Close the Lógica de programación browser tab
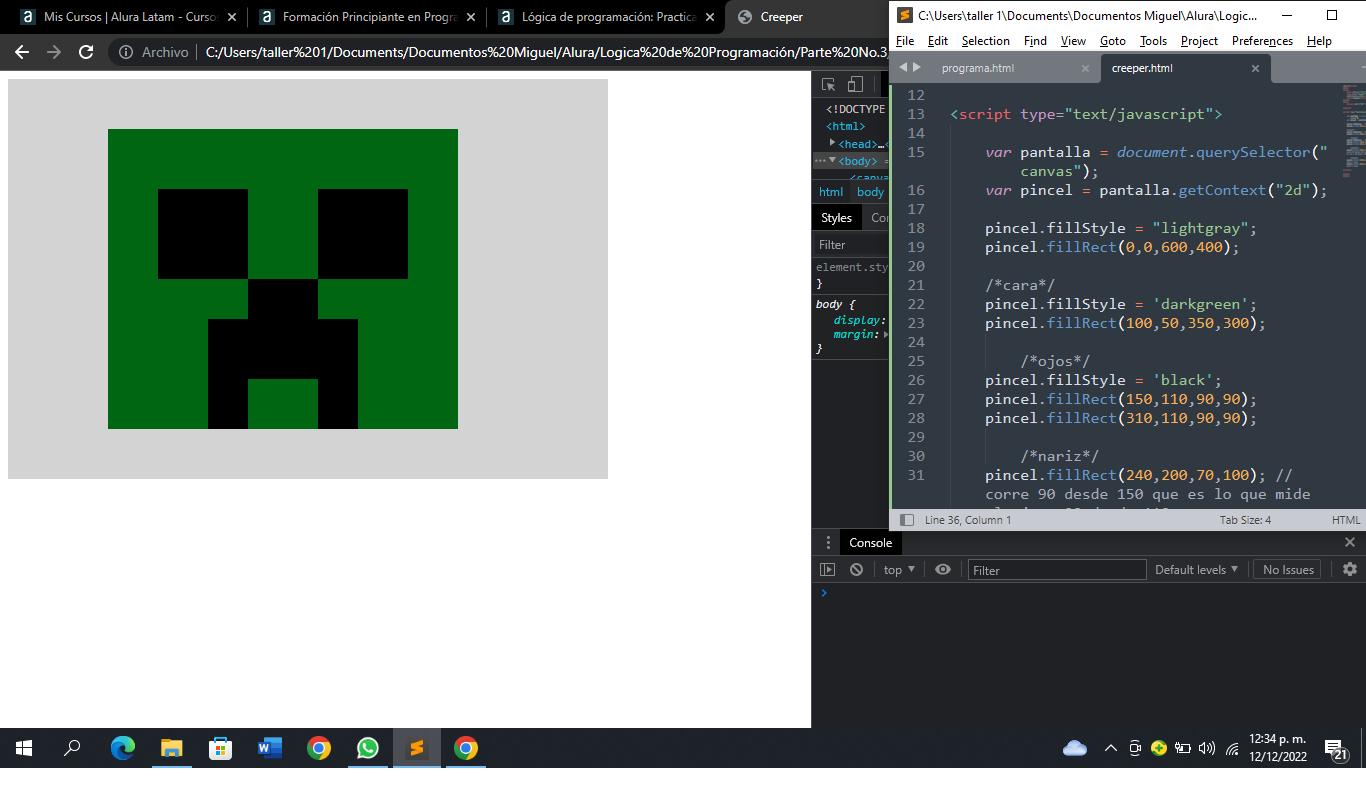Image resolution: width=1366 pixels, height=810 pixels. (709, 17)
